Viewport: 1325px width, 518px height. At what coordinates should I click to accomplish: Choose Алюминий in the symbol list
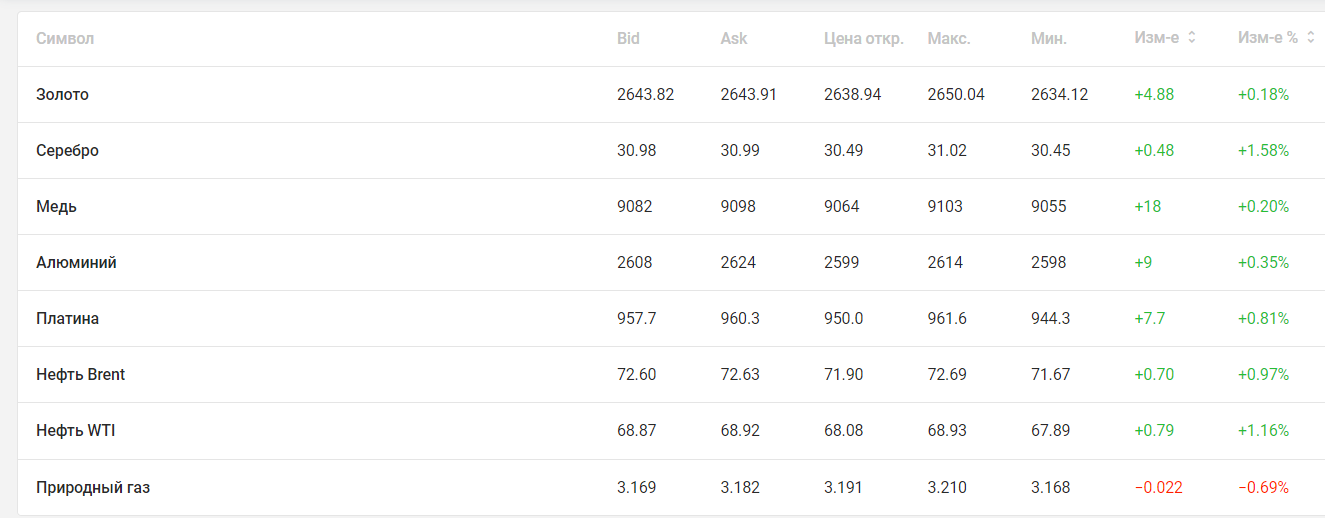click(x=76, y=263)
